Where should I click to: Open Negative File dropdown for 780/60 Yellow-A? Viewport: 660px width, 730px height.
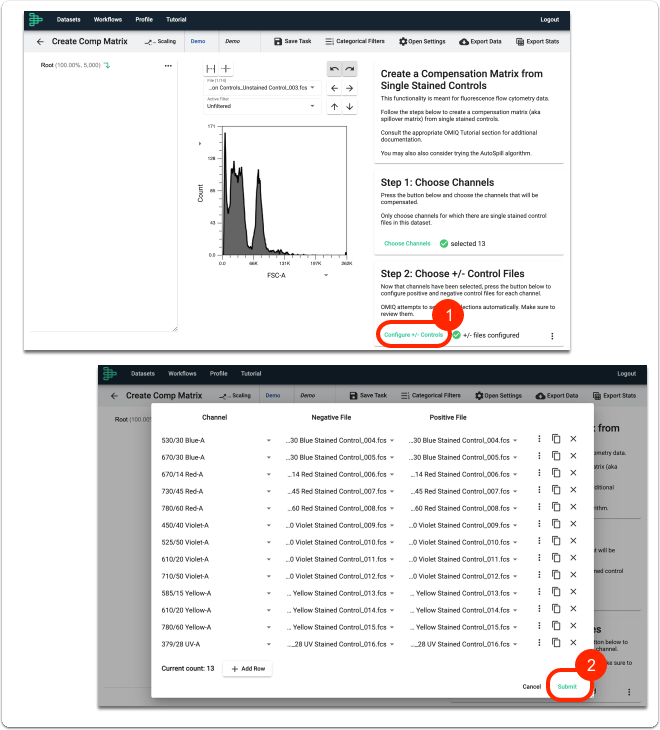point(340,628)
